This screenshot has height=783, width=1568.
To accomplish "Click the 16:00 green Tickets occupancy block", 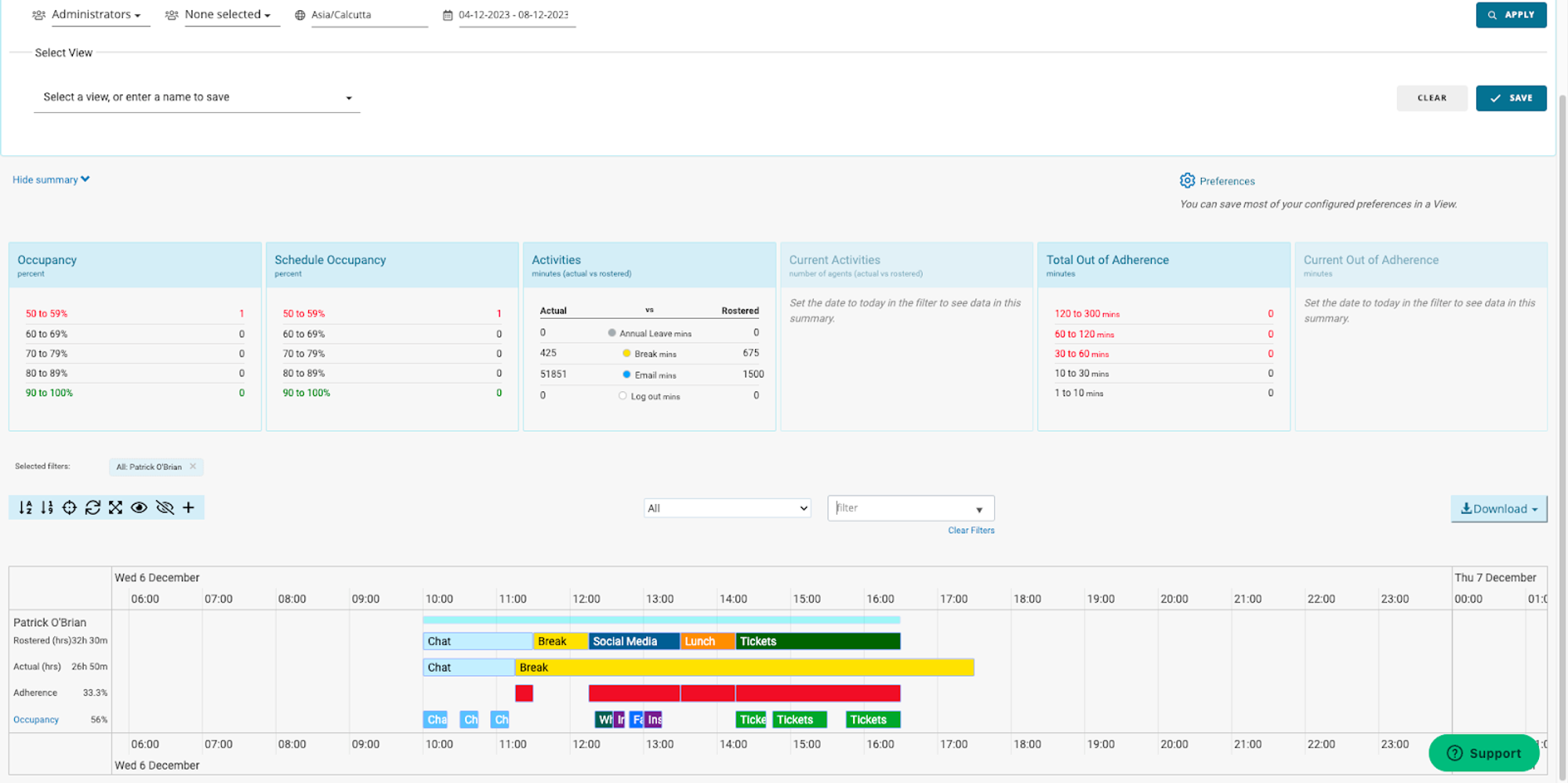I will [873, 720].
